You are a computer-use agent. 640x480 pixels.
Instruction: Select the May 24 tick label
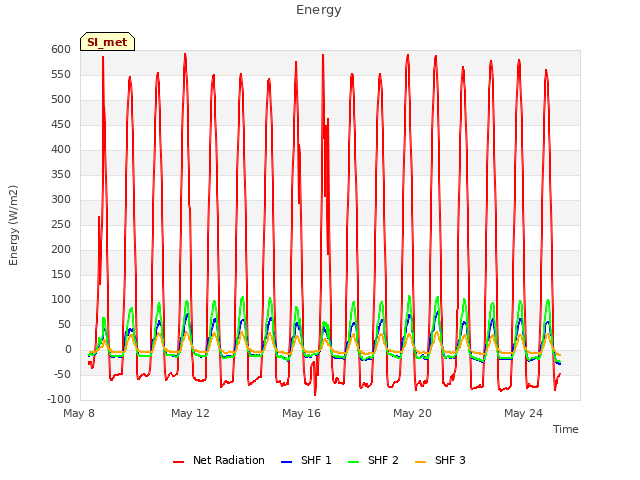click(x=523, y=413)
